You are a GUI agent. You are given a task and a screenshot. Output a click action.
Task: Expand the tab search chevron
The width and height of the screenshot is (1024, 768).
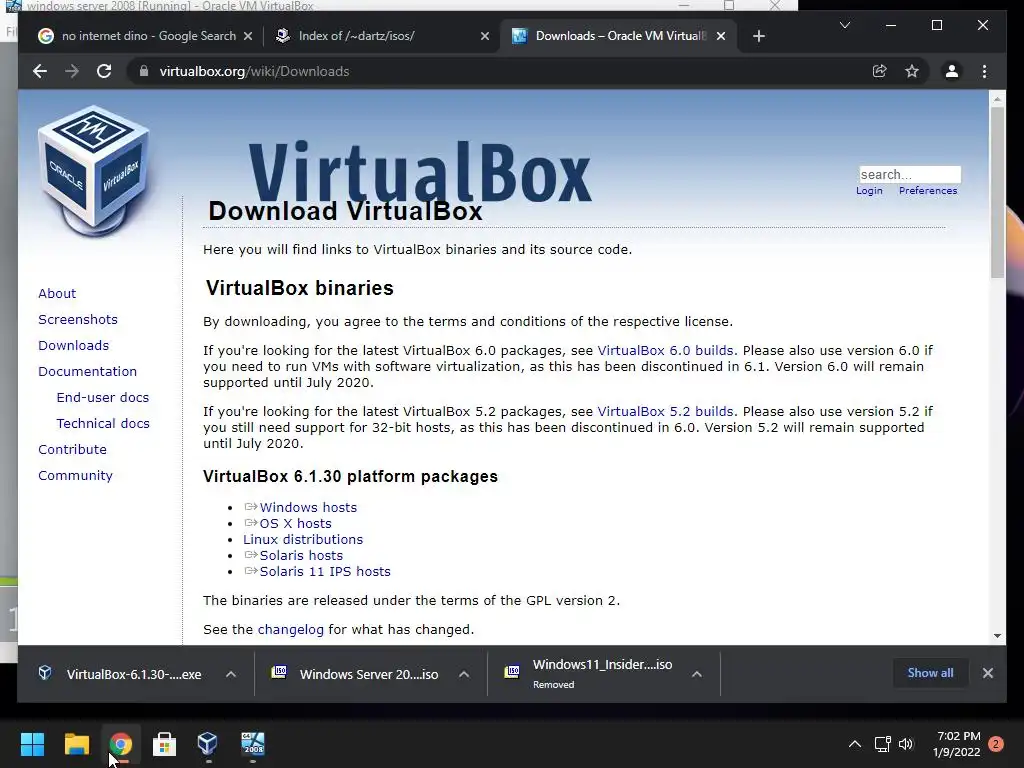pos(844,25)
